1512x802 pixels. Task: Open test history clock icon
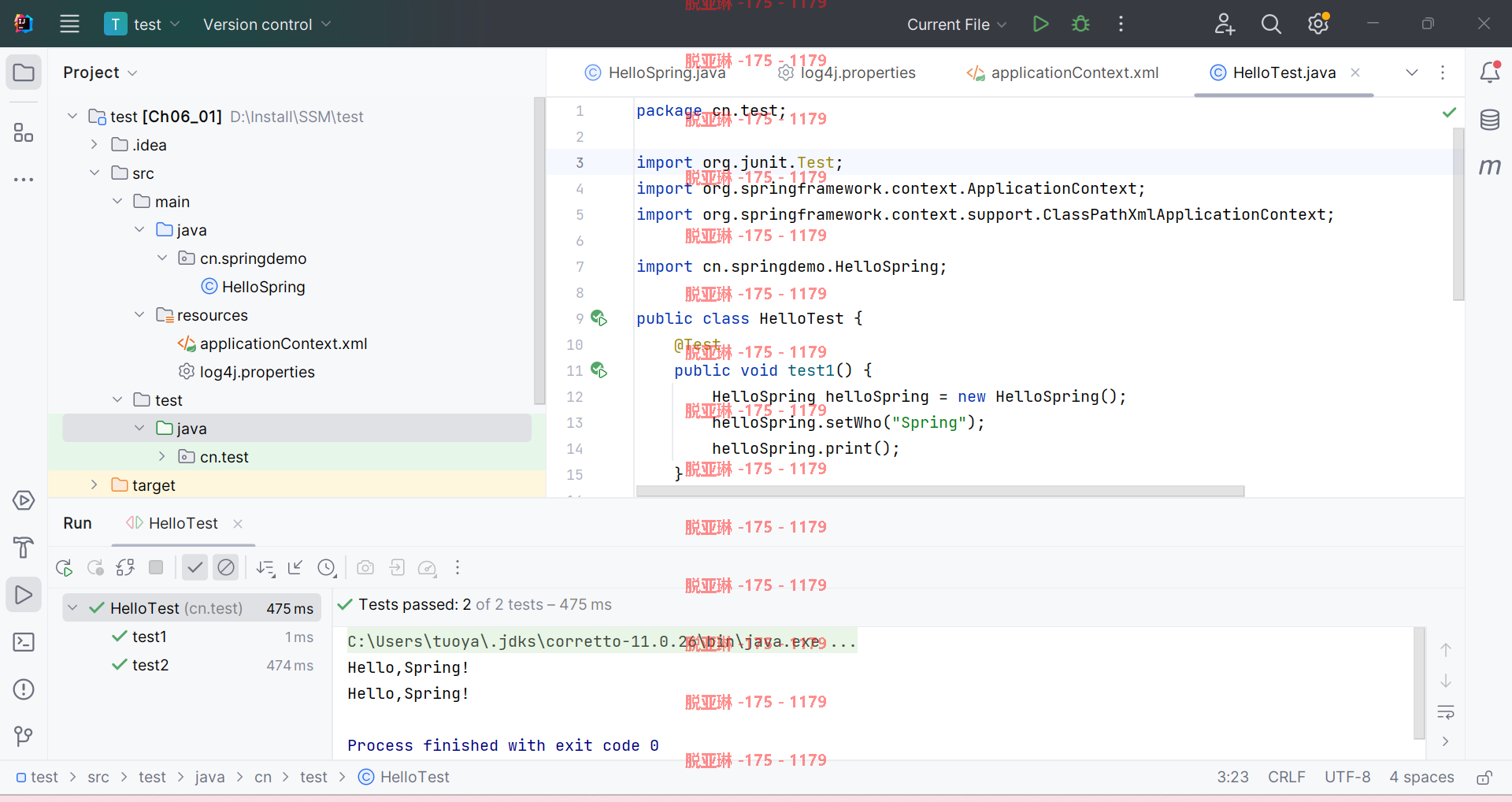327,567
